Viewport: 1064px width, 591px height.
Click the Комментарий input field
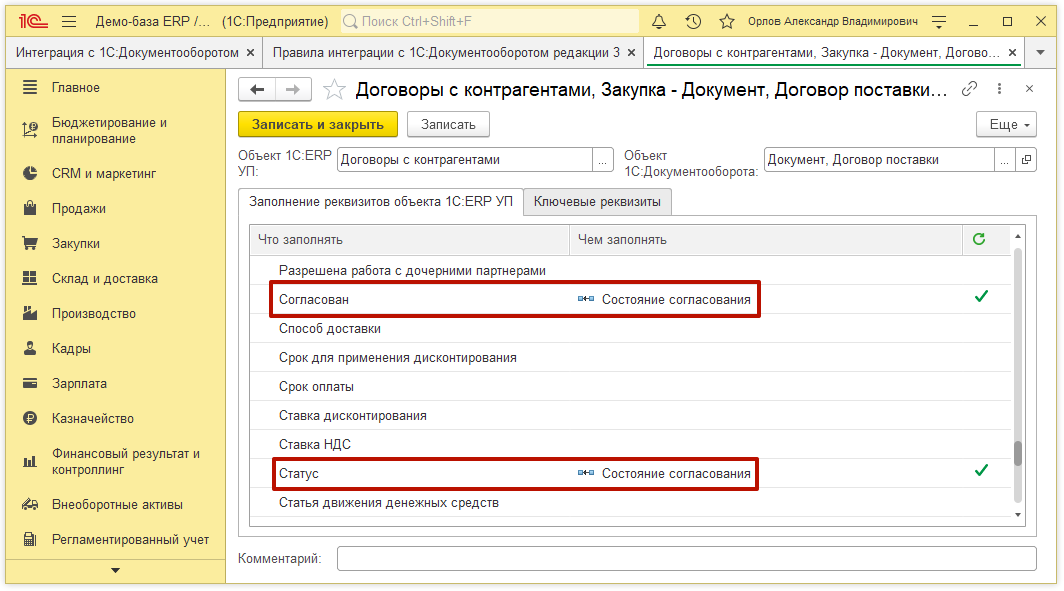point(687,558)
